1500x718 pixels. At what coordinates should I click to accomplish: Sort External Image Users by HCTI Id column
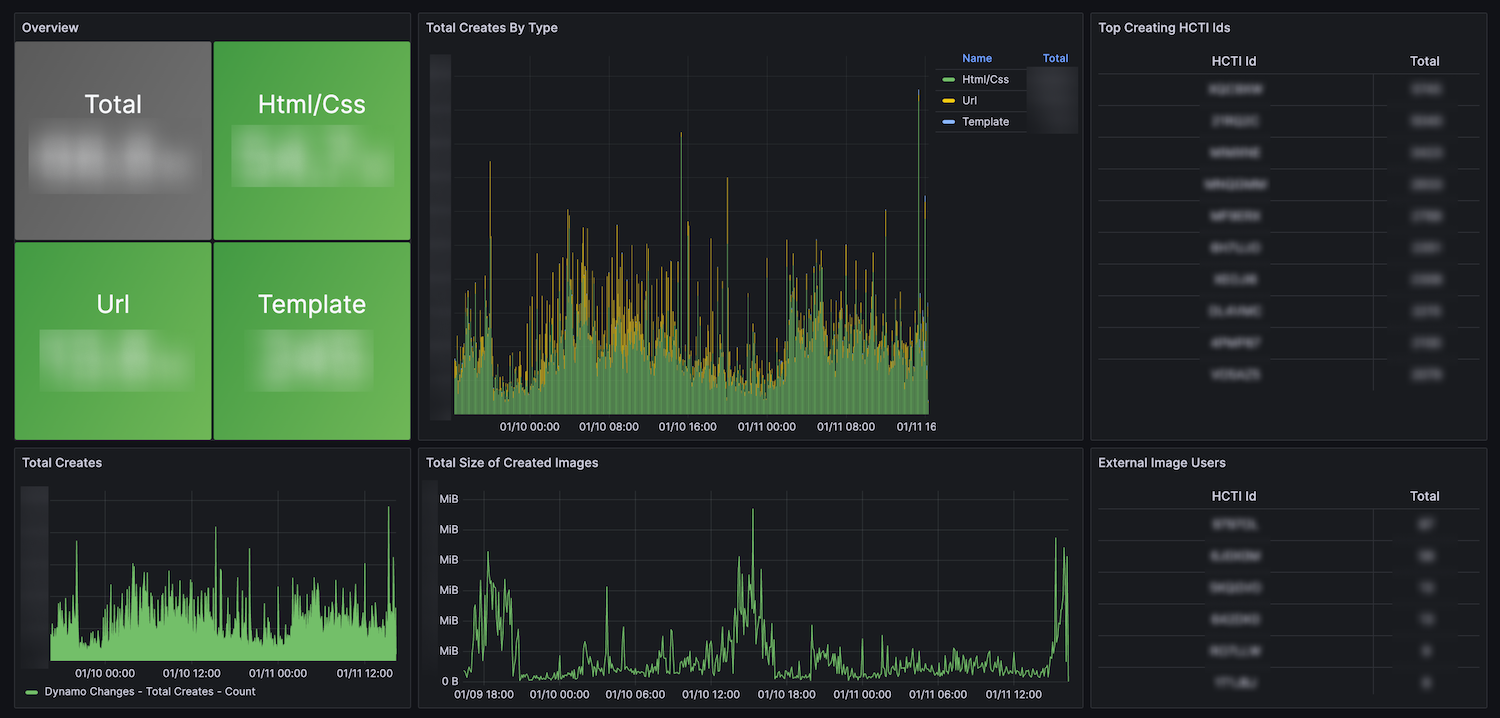[1233, 496]
